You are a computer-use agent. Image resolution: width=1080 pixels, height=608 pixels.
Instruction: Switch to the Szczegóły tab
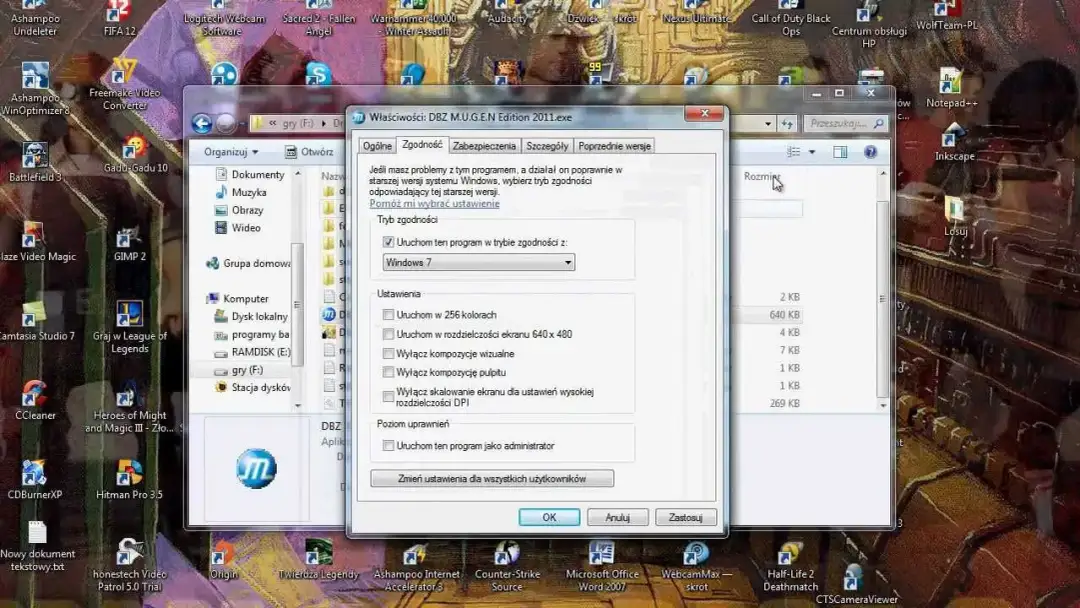547,146
